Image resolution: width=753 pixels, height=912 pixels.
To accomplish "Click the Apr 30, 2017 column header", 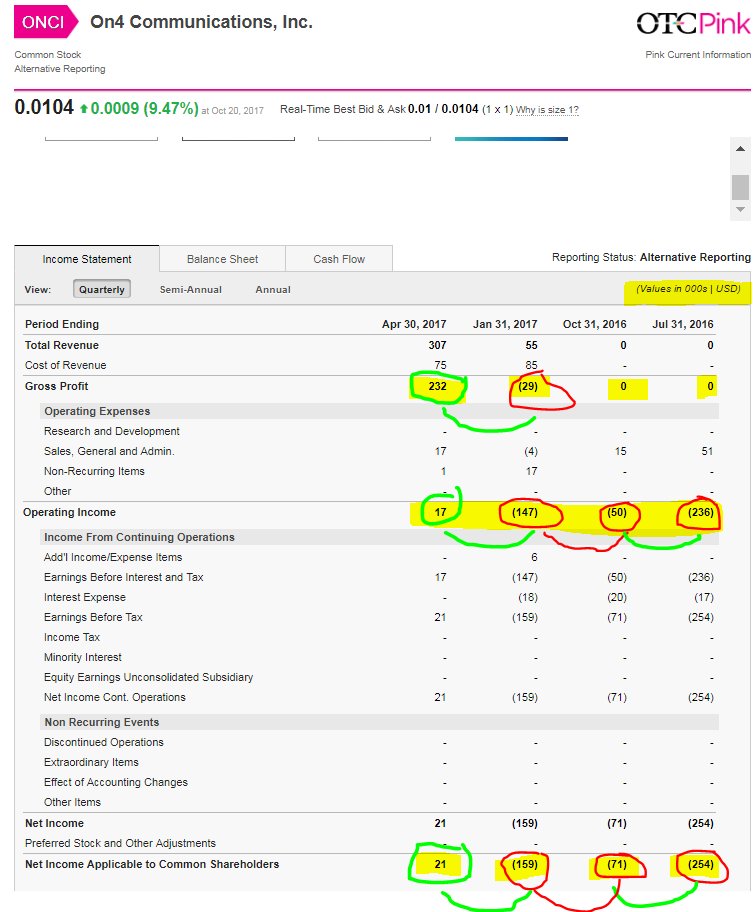I will (414, 324).
